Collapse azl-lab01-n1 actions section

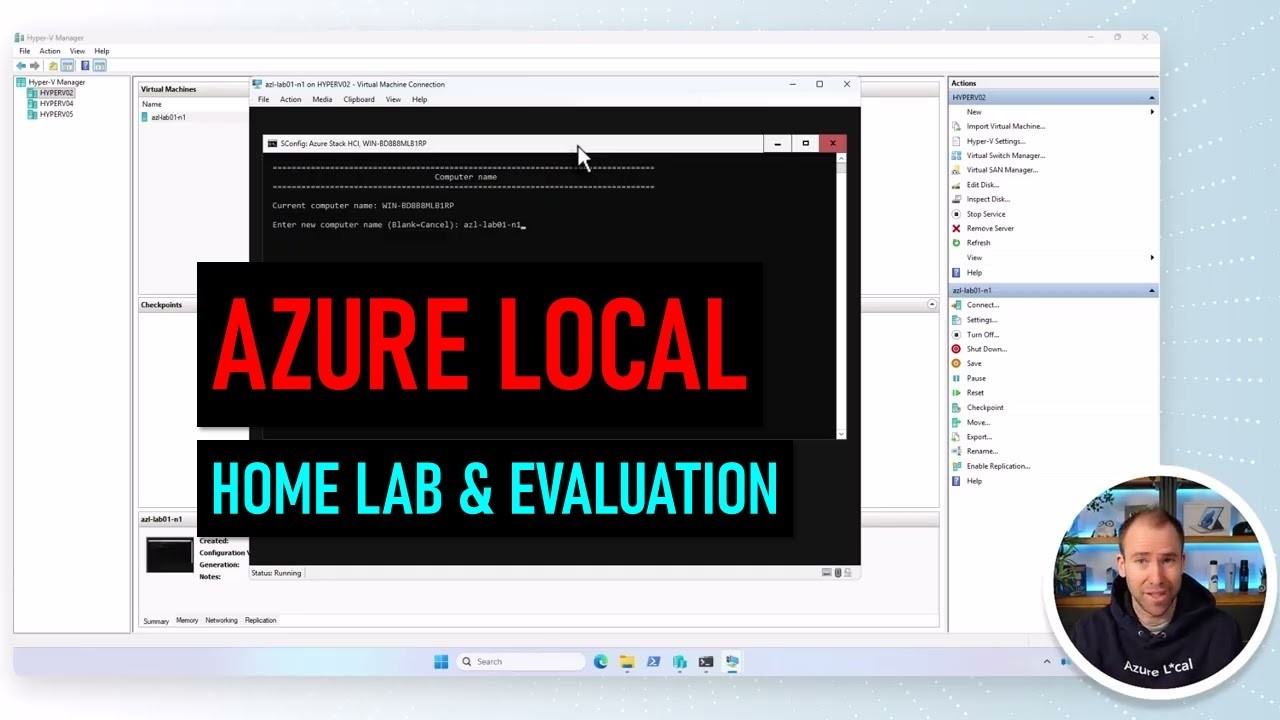point(1152,291)
